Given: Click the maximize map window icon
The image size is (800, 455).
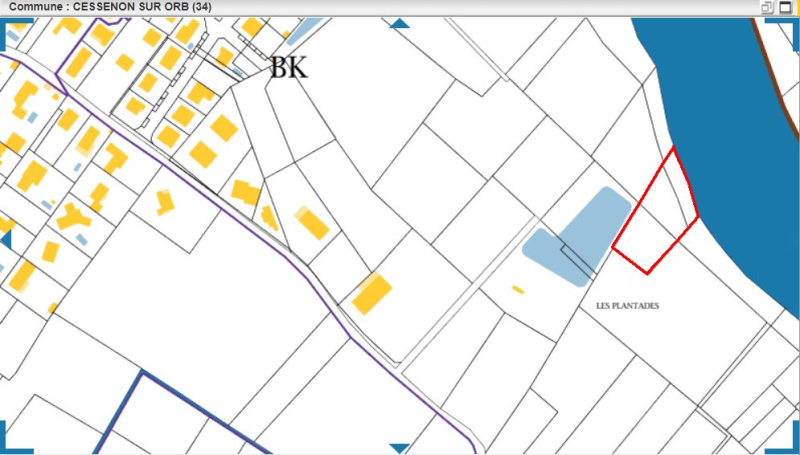Looking at the screenshot, I should click(785, 7).
